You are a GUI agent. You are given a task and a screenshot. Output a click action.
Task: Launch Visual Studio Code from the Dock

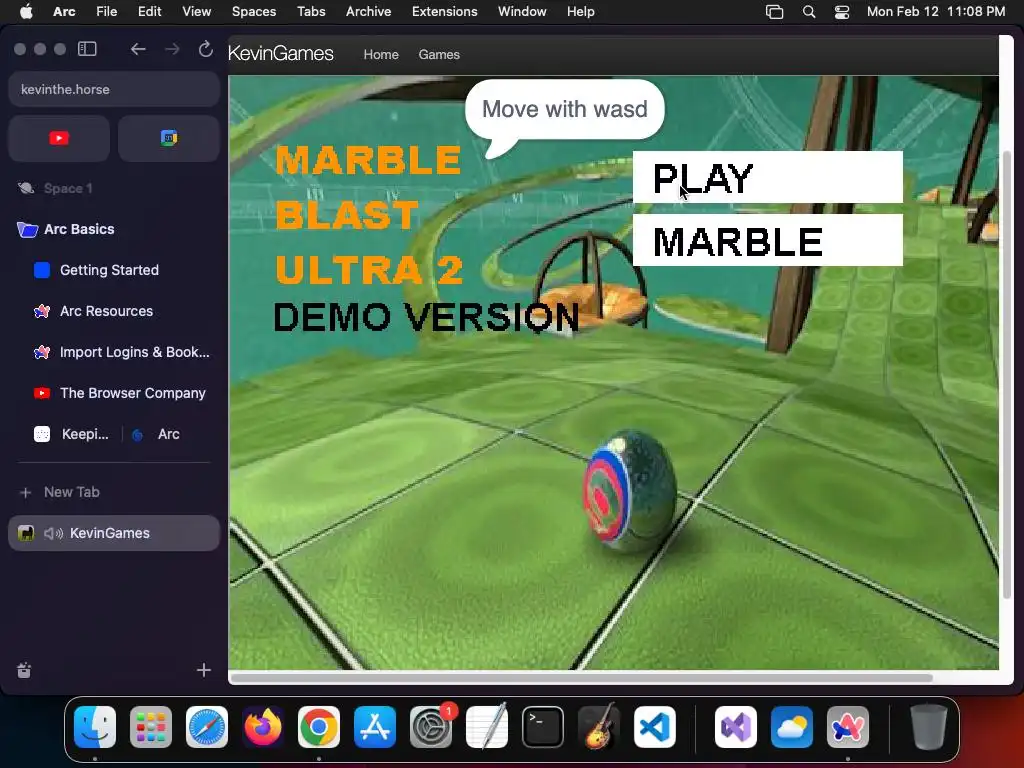click(654, 727)
